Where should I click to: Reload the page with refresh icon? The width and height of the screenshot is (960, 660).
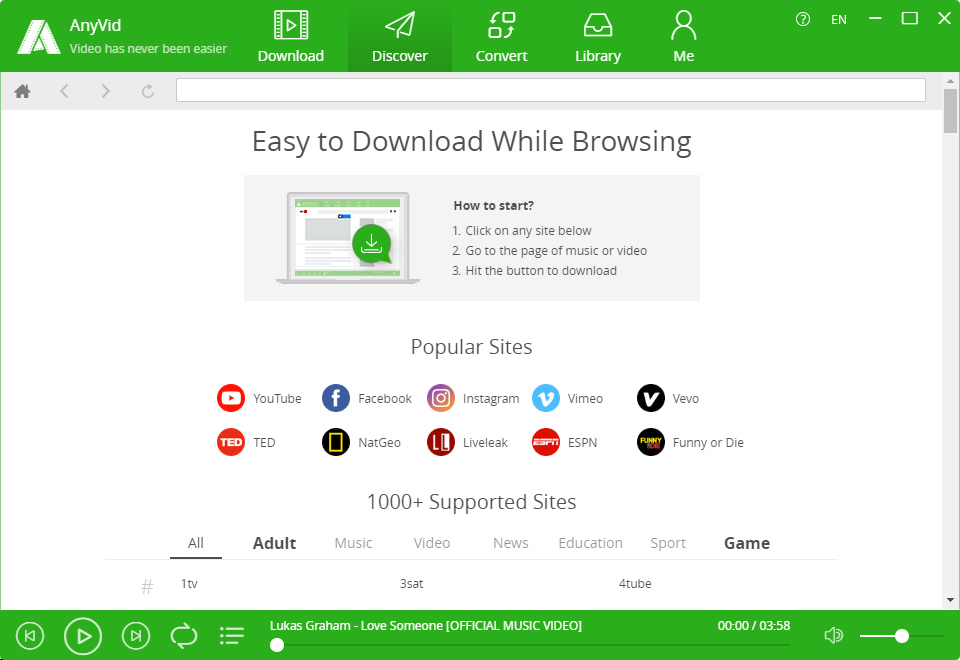point(148,91)
